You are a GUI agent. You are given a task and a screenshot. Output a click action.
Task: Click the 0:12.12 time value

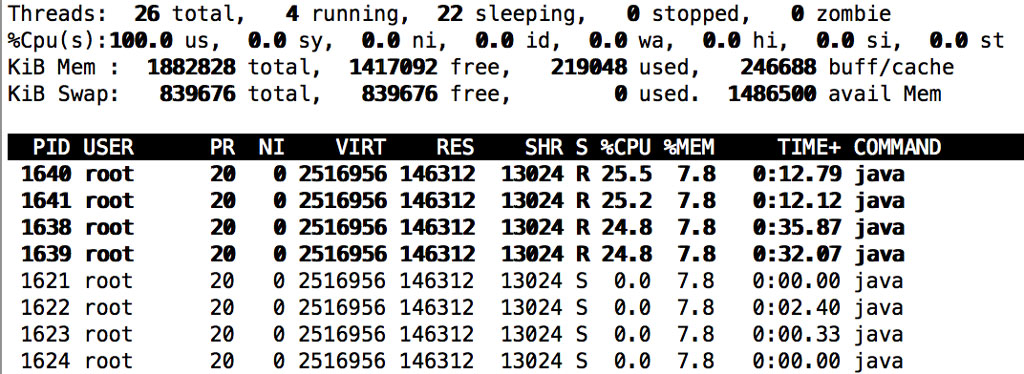pyautogui.click(x=797, y=201)
